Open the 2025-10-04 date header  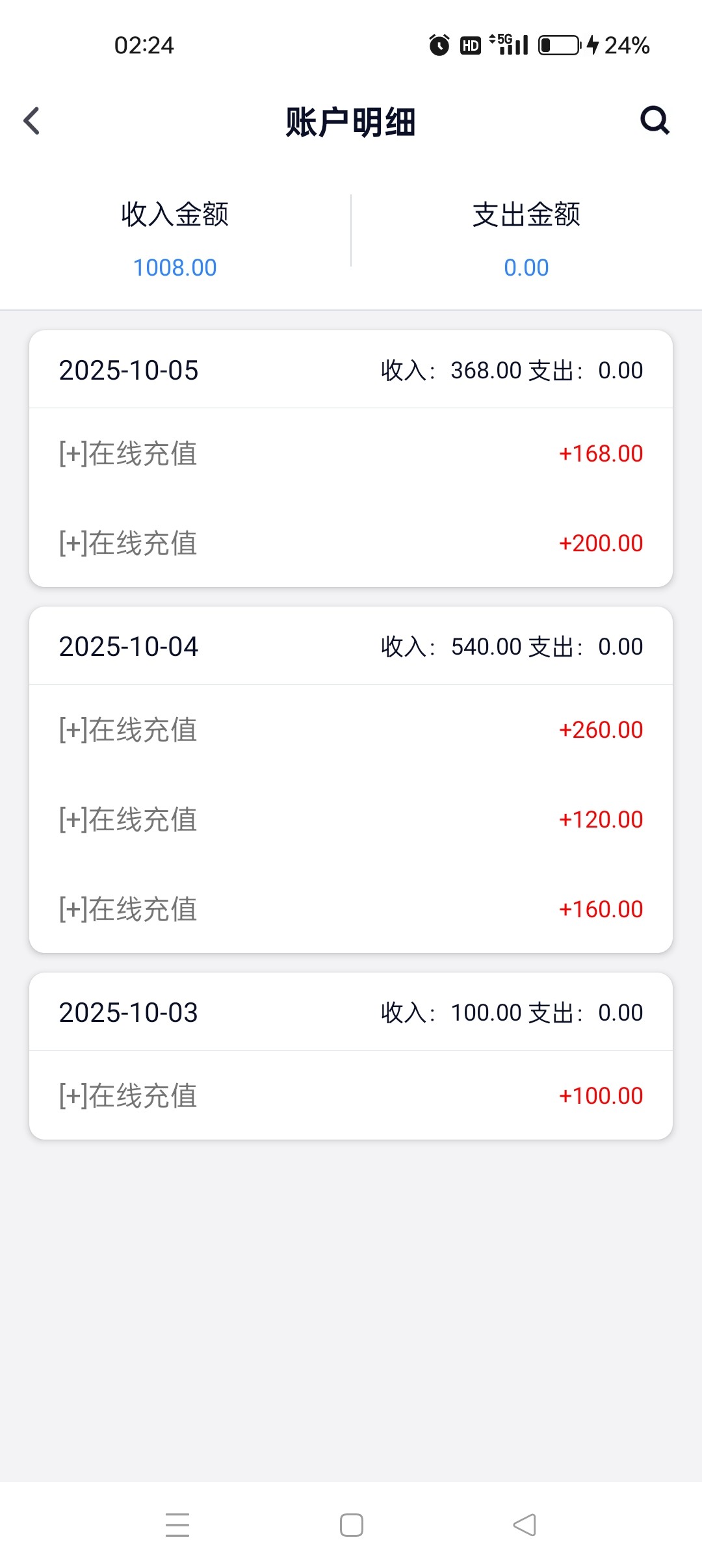351,646
